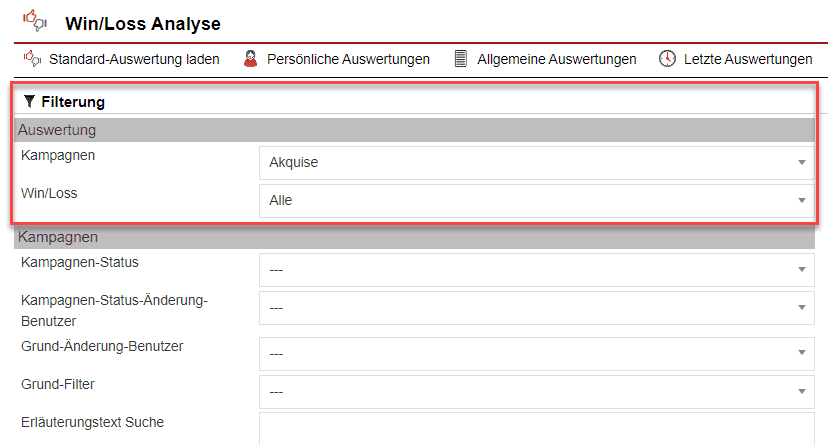Open the Grund-Filter dropdown
This screenshot has width=828, height=445.
(536, 392)
